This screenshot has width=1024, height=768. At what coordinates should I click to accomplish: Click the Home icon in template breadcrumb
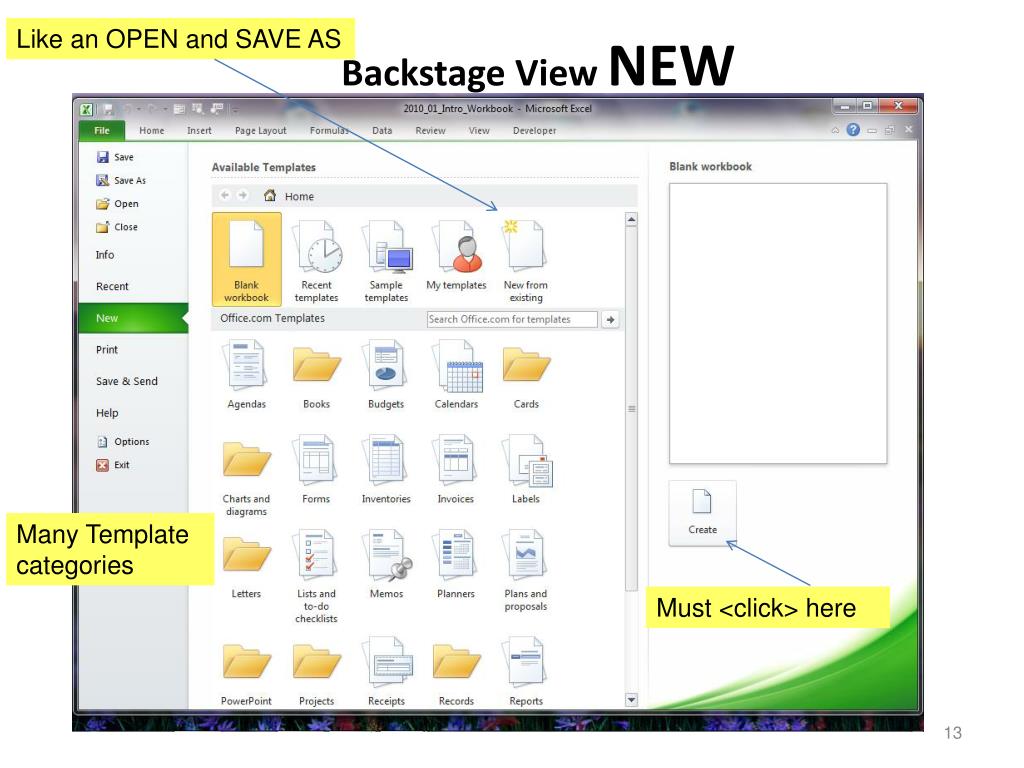pos(270,195)
